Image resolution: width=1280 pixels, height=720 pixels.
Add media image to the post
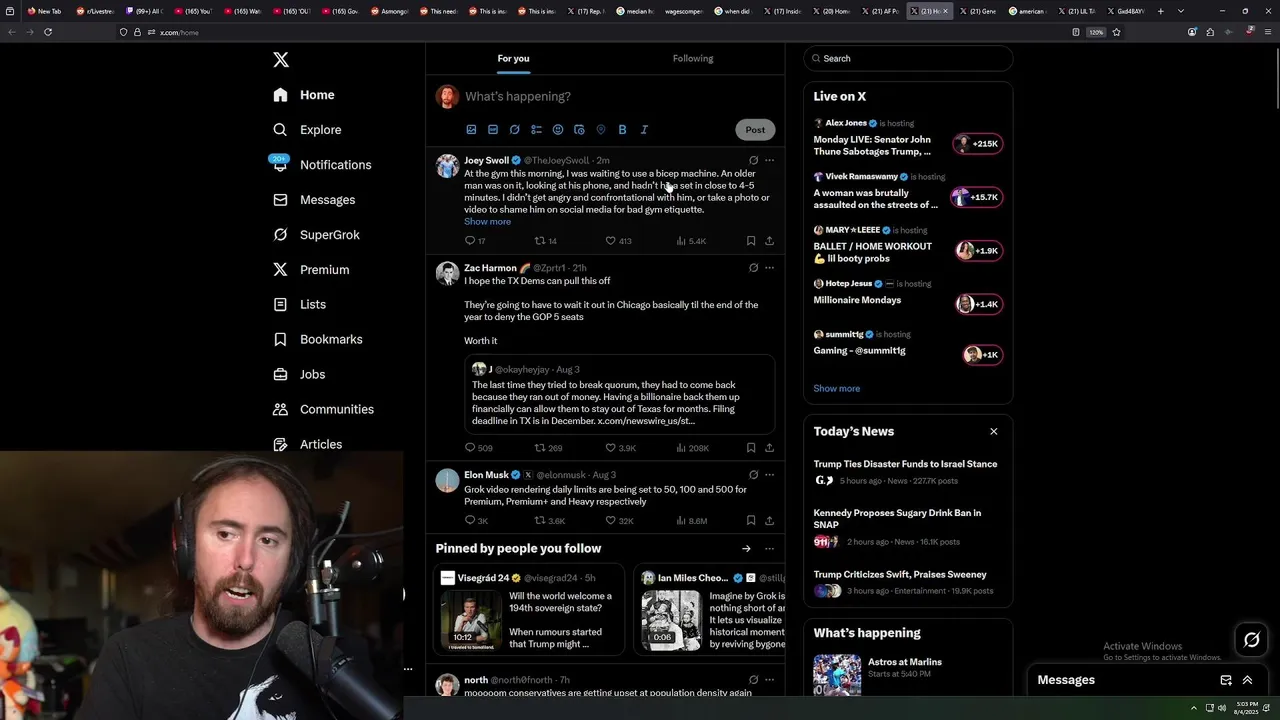coord(471,130)
